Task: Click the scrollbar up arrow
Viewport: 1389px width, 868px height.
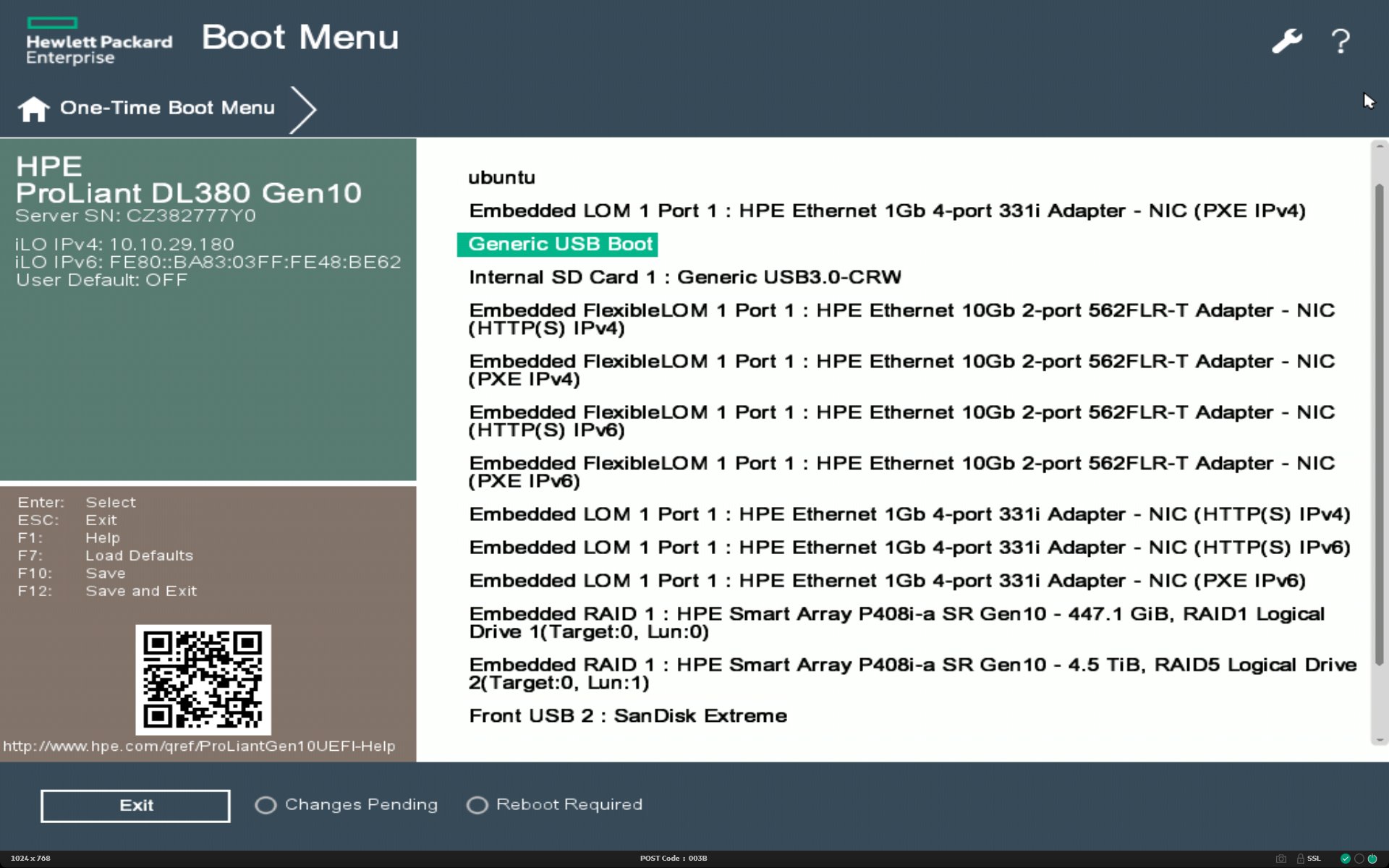Action: click(1379, 147)
